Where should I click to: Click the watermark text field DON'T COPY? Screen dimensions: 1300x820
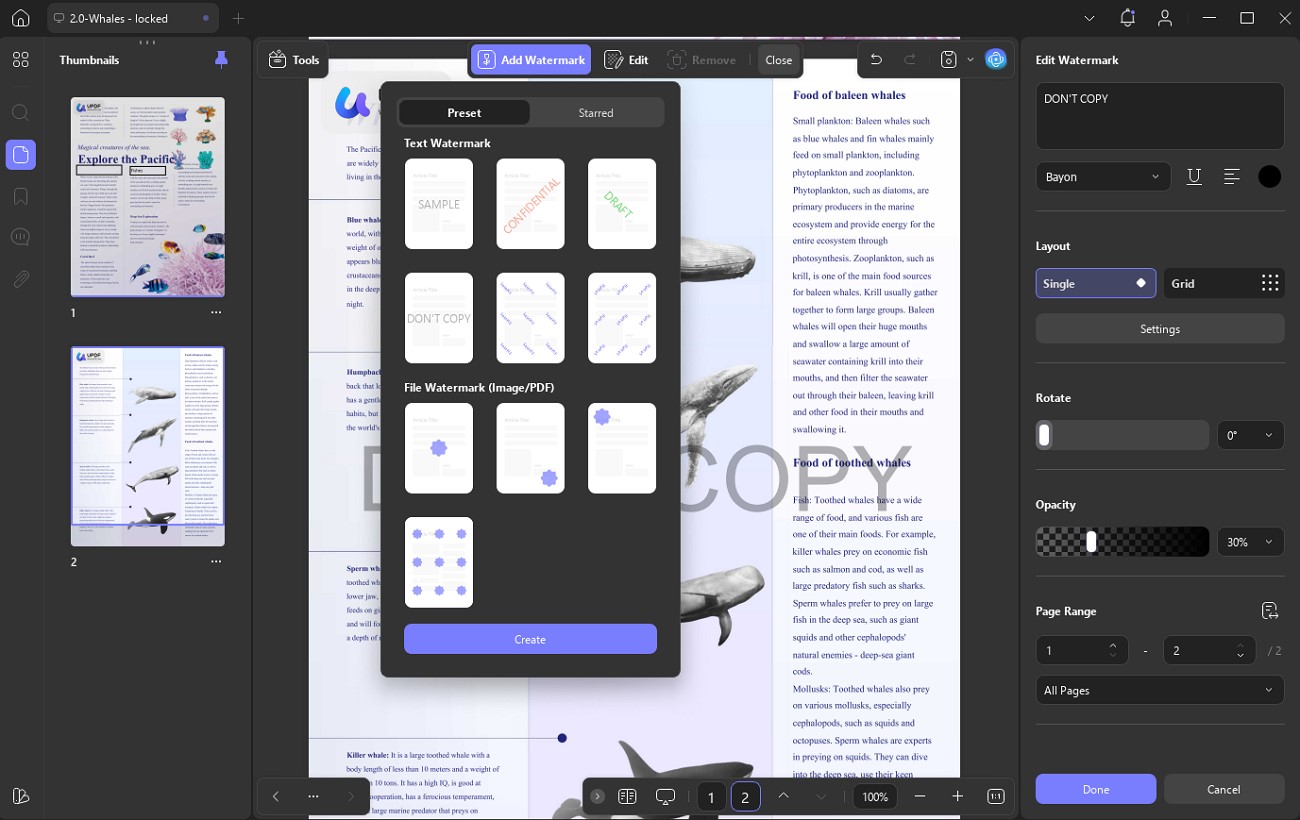tap(1160, 116)
